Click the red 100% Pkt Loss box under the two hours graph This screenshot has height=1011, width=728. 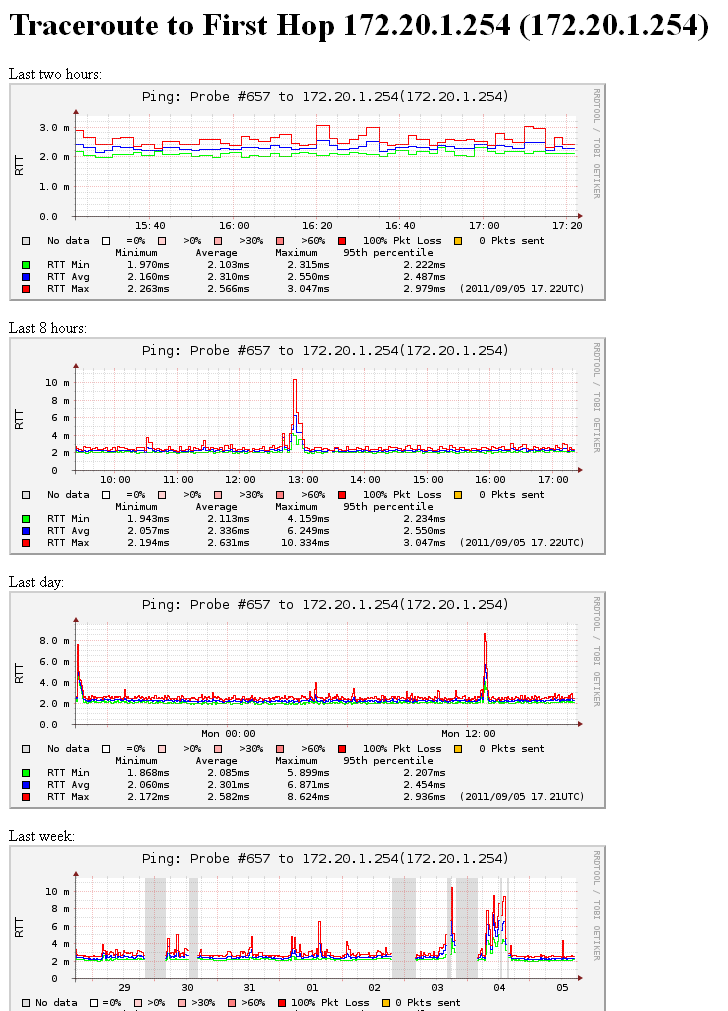(x=342, y=241)
